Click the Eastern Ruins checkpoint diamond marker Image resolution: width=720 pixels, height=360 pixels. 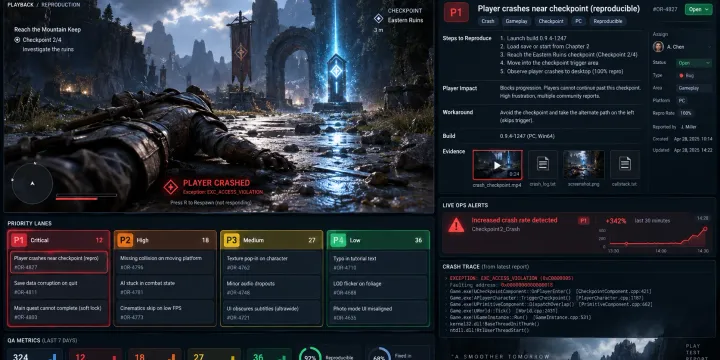coord(378,18)
